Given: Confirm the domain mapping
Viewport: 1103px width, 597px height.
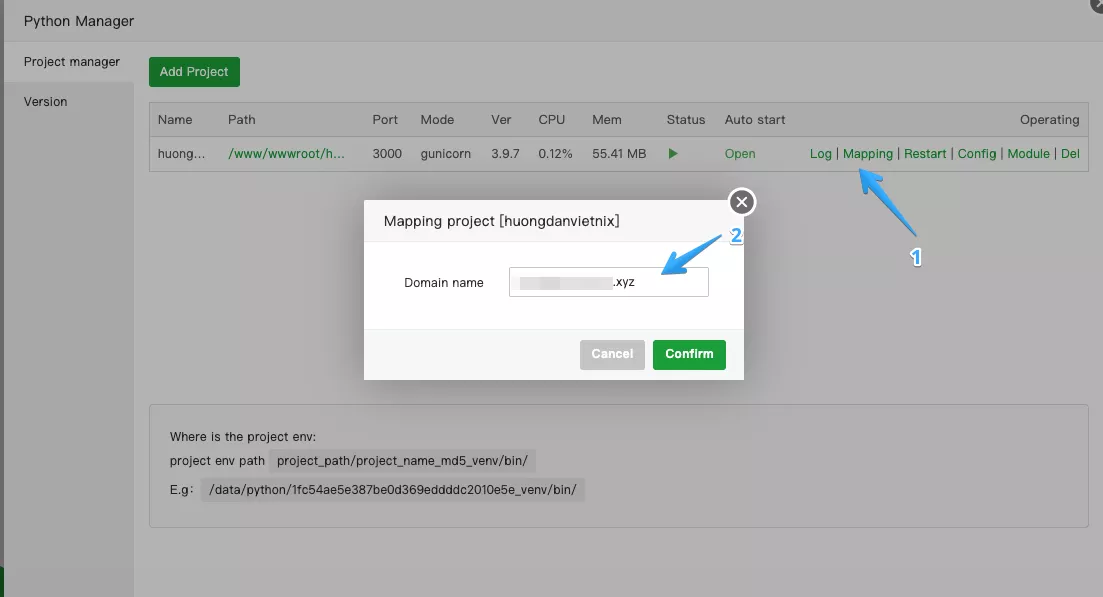Looking at the screenshot, I should tap(689, 354).
